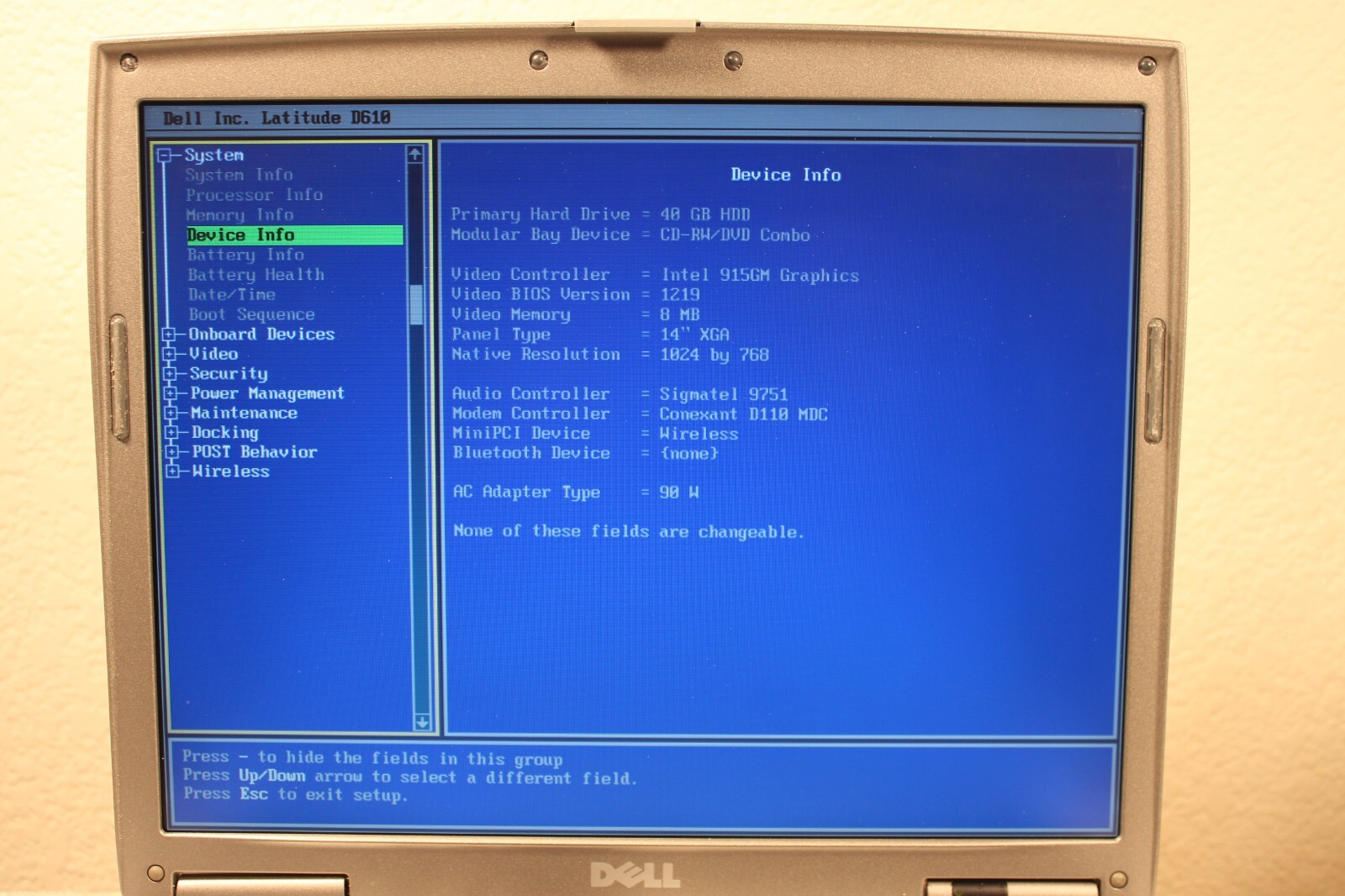Click the Device Info heading
This screenshot has height=896, width=1345.
785,175
